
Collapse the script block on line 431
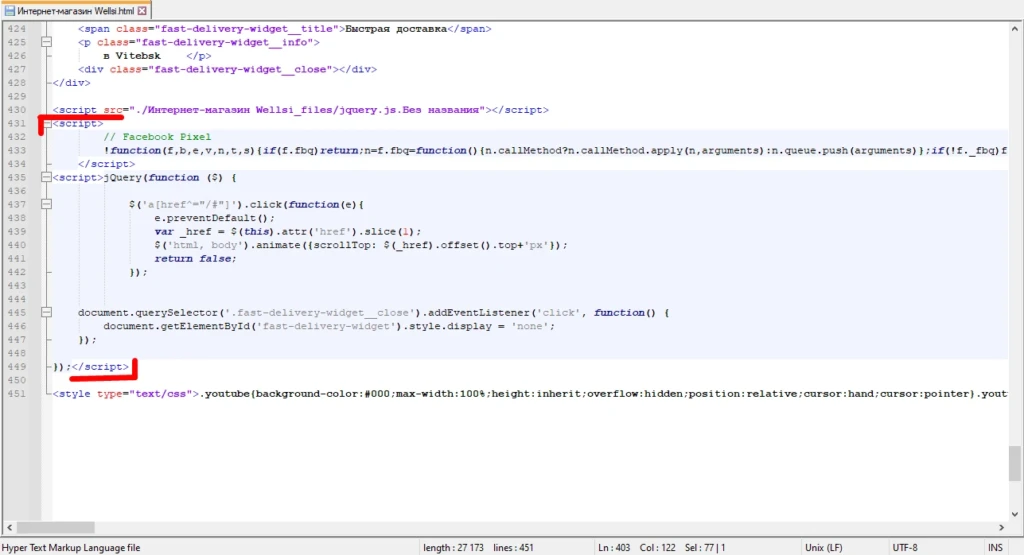pyautogui.click(x=46, y=123)
